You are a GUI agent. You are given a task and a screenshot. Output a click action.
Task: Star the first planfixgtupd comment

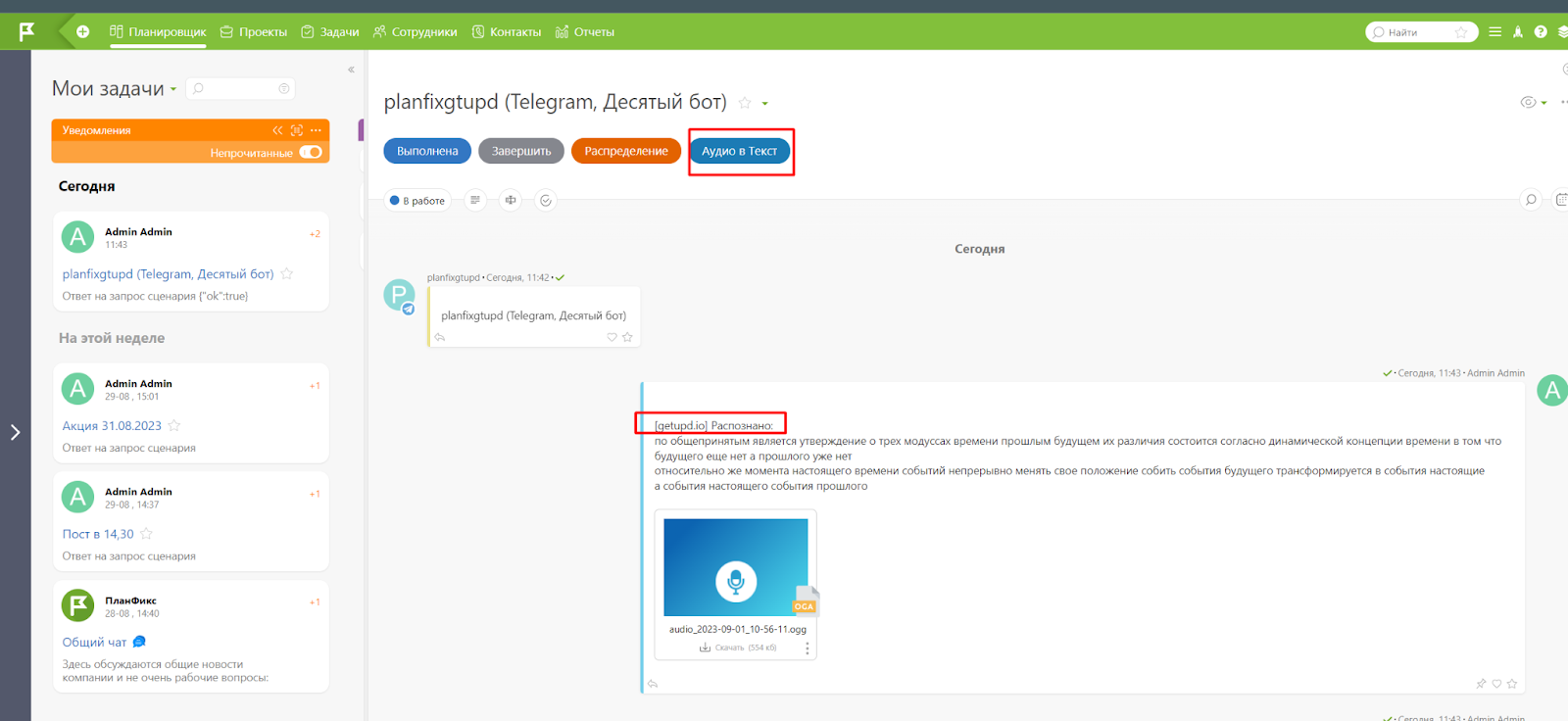coord(627,337)
